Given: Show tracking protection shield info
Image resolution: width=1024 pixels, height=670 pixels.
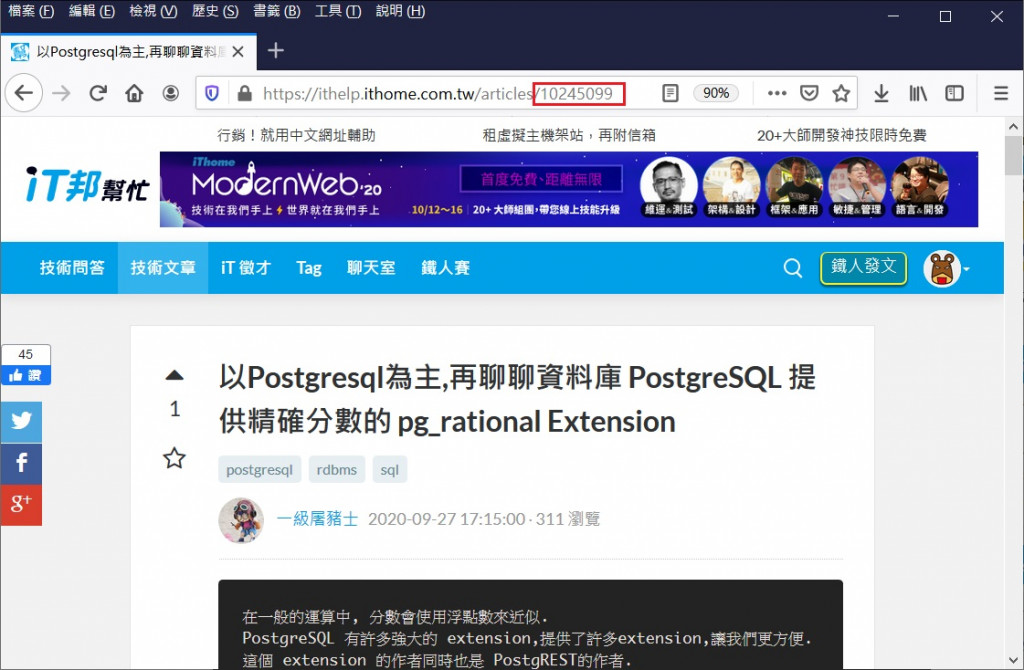Looking at the screenshot, I should [x=212, y=93].
